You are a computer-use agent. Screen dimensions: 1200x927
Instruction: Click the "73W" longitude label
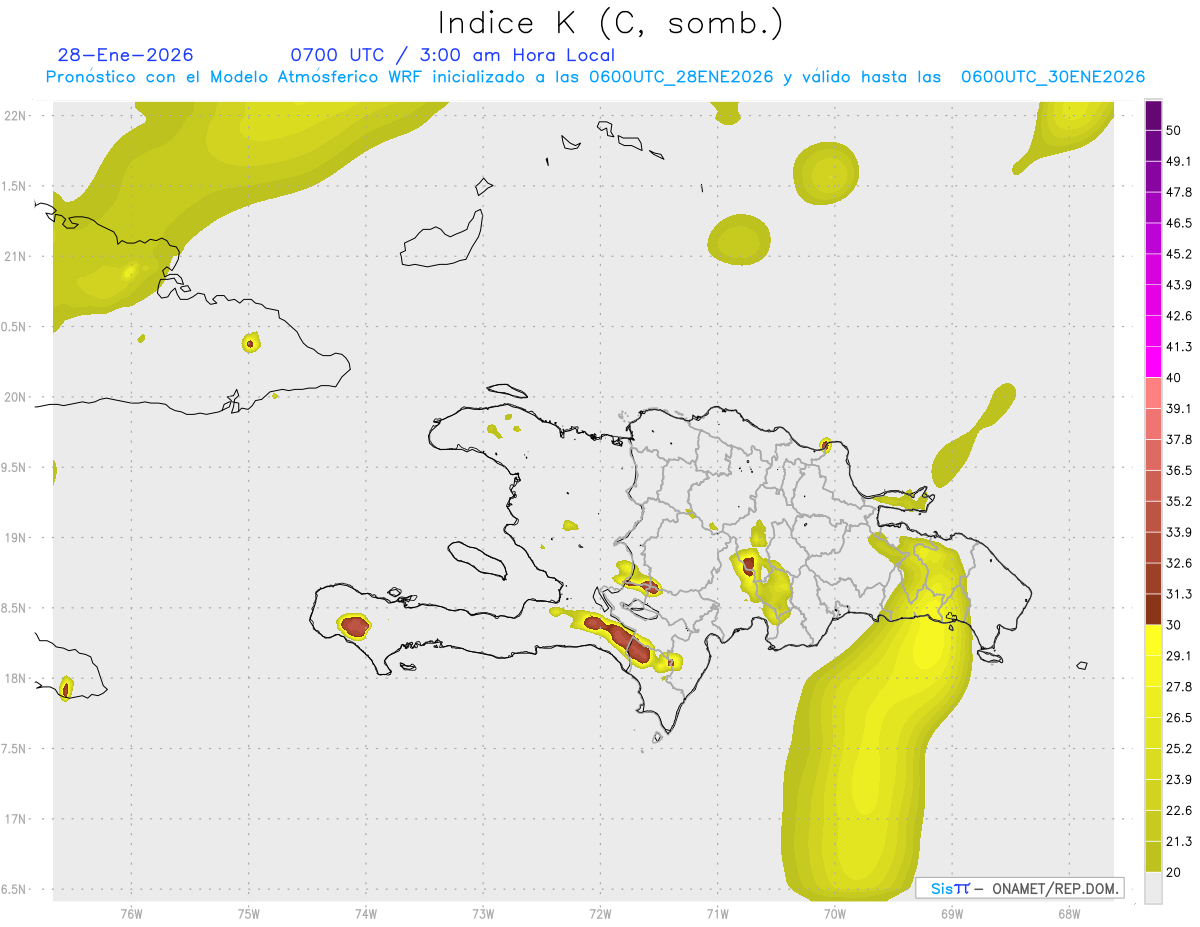point(483,914)
